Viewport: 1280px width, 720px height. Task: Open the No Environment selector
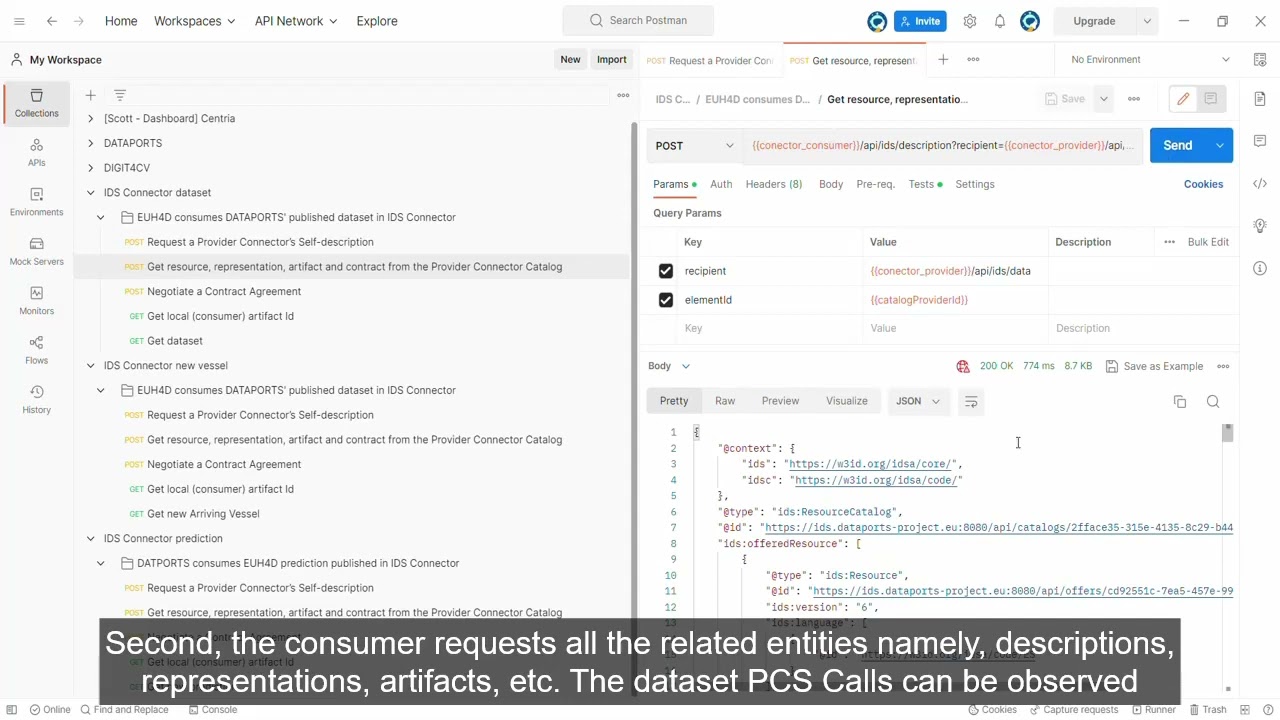(1150, 60)
